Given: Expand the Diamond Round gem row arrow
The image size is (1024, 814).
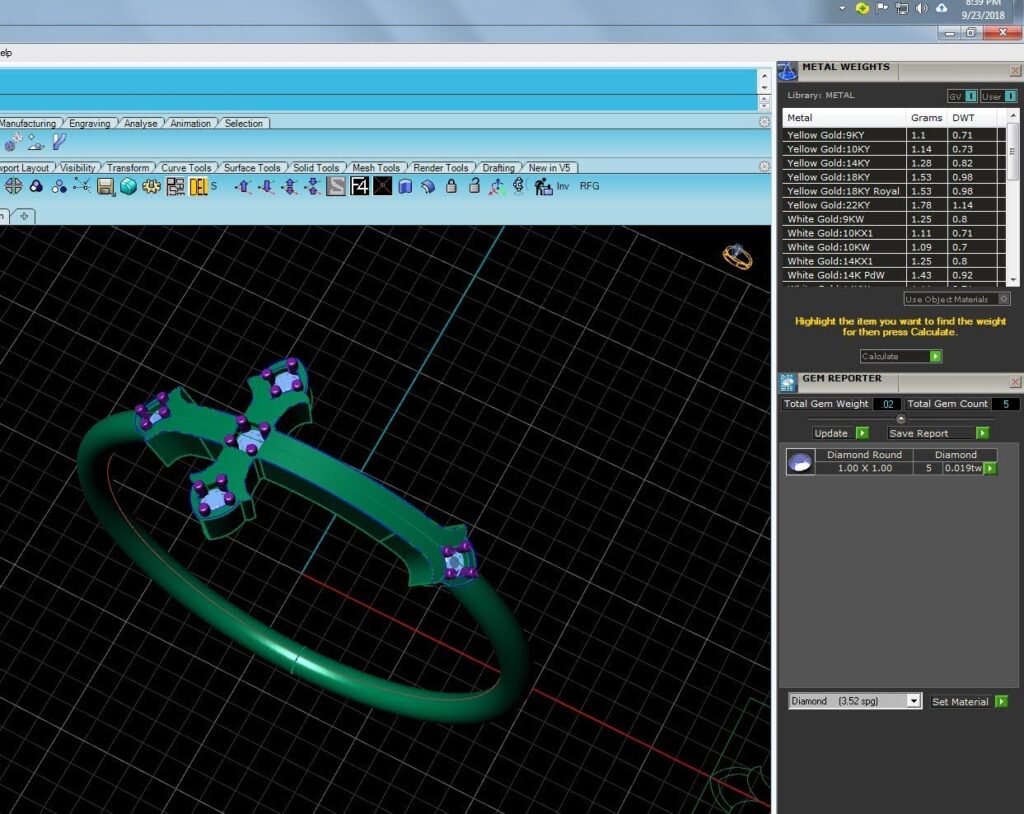Looking at the screenshot, I should [991, 468].
